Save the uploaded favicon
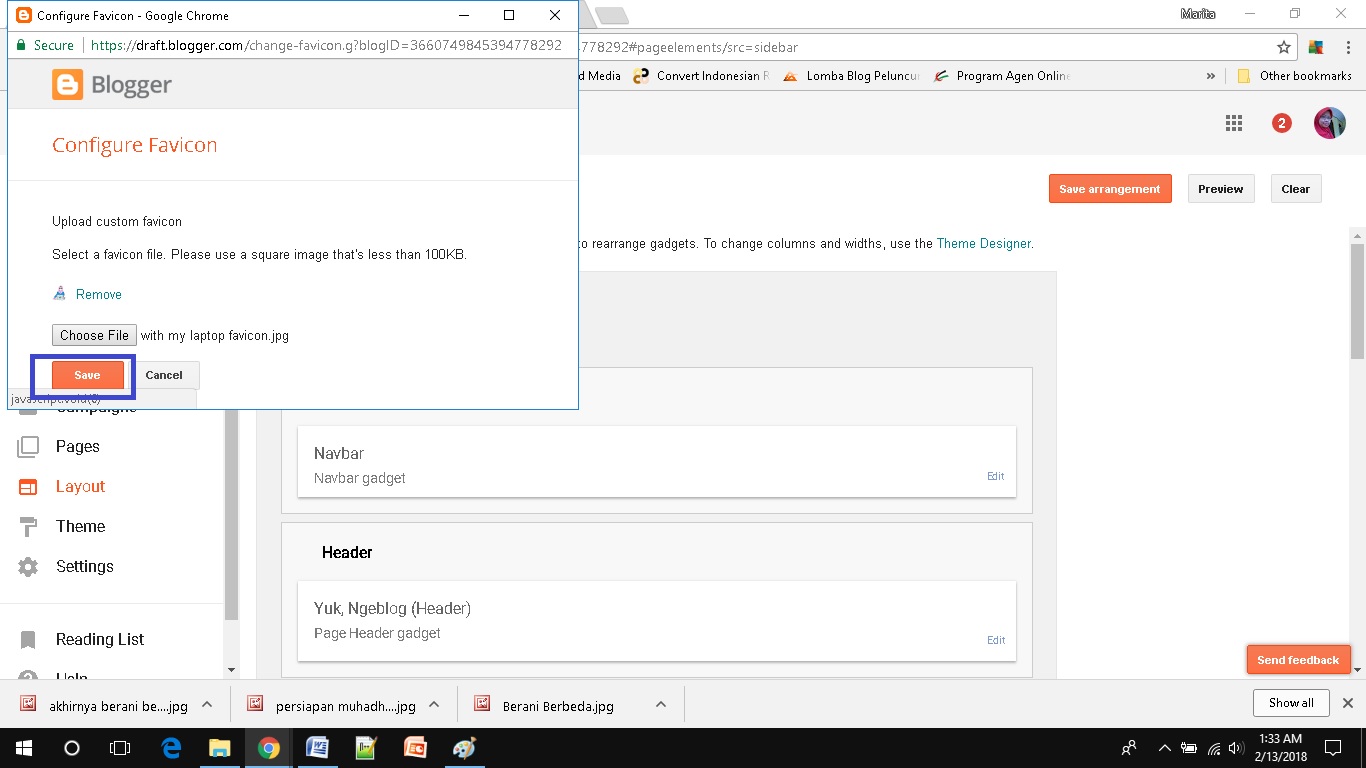This screenshot has height=768, width=1366. [88, 375]
